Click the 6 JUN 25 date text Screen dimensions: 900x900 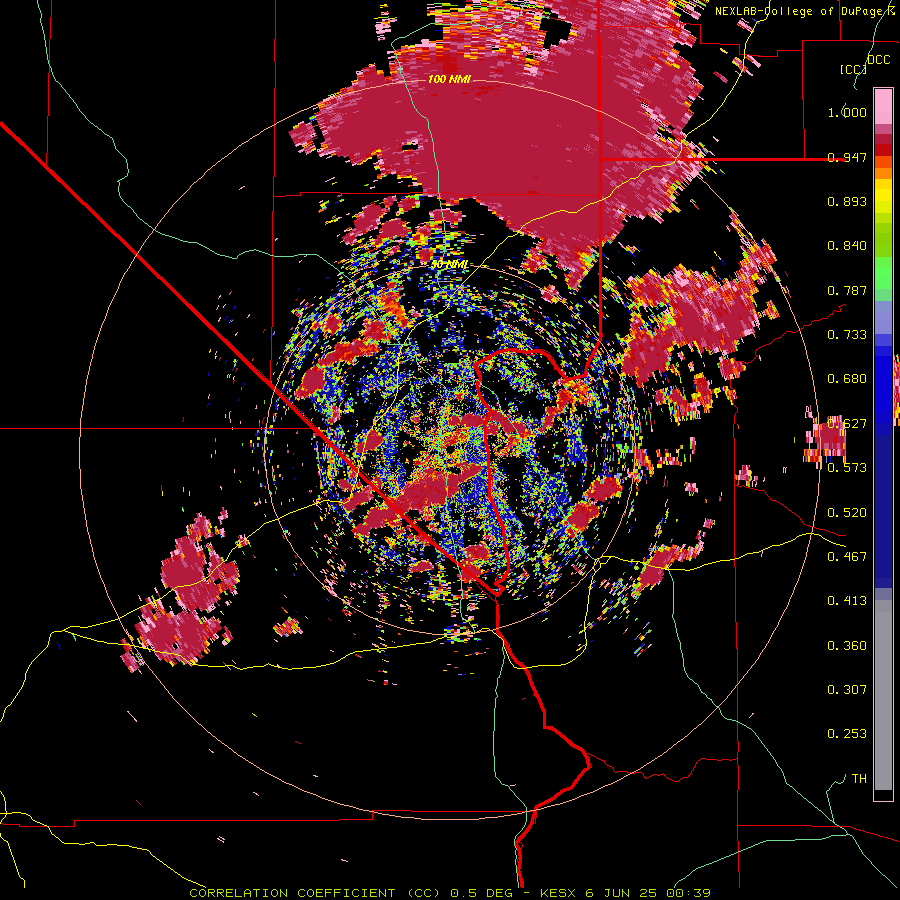tap(622, 893)
